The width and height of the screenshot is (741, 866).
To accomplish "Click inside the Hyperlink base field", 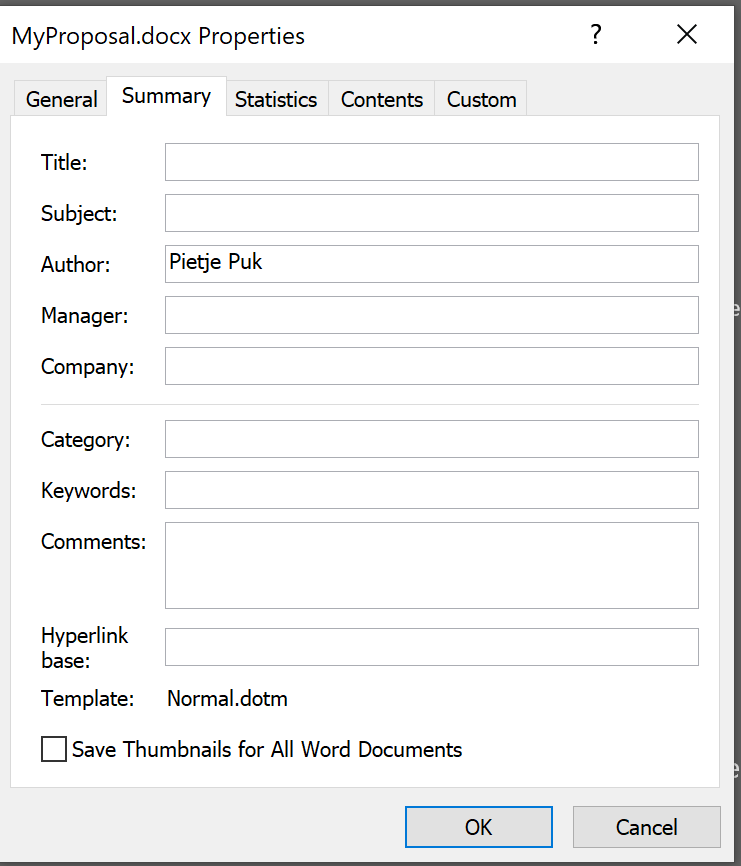I will click(x=430, y=647).
